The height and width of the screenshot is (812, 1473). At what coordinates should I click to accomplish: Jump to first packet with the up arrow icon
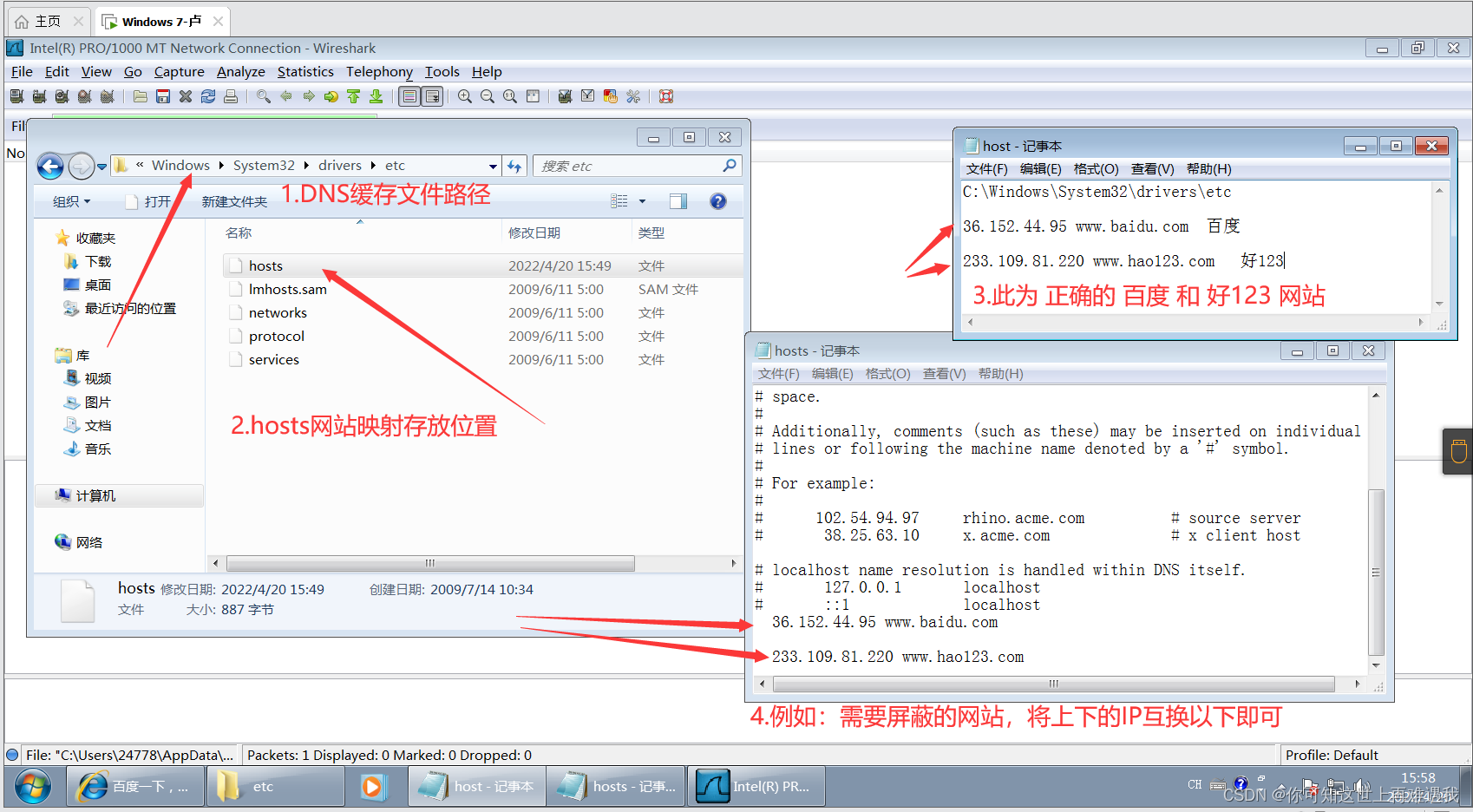pos(354,96)
